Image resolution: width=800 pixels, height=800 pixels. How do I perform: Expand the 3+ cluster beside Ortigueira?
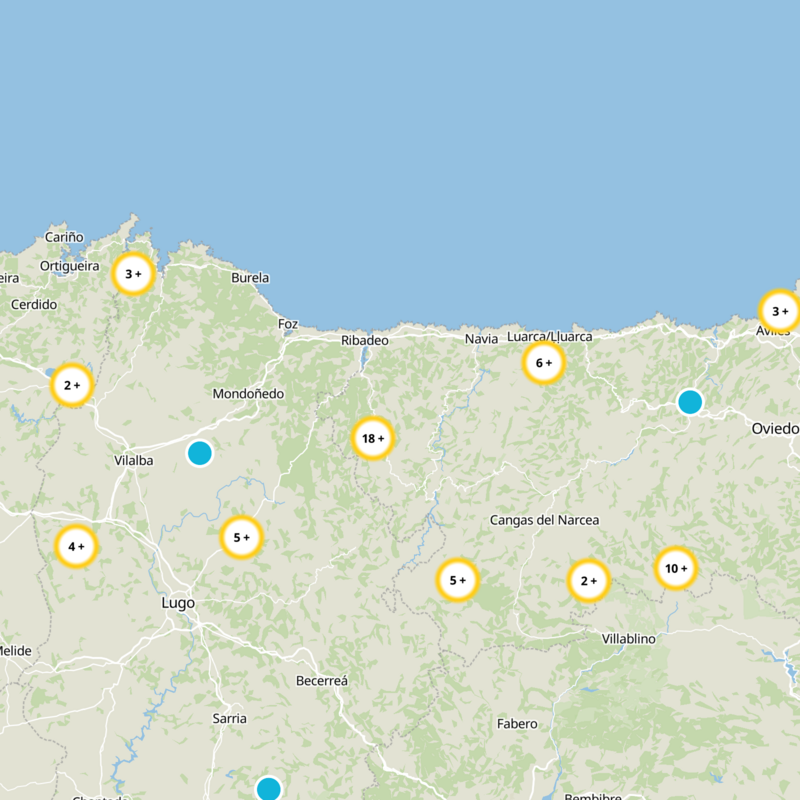tap(133, 274)
